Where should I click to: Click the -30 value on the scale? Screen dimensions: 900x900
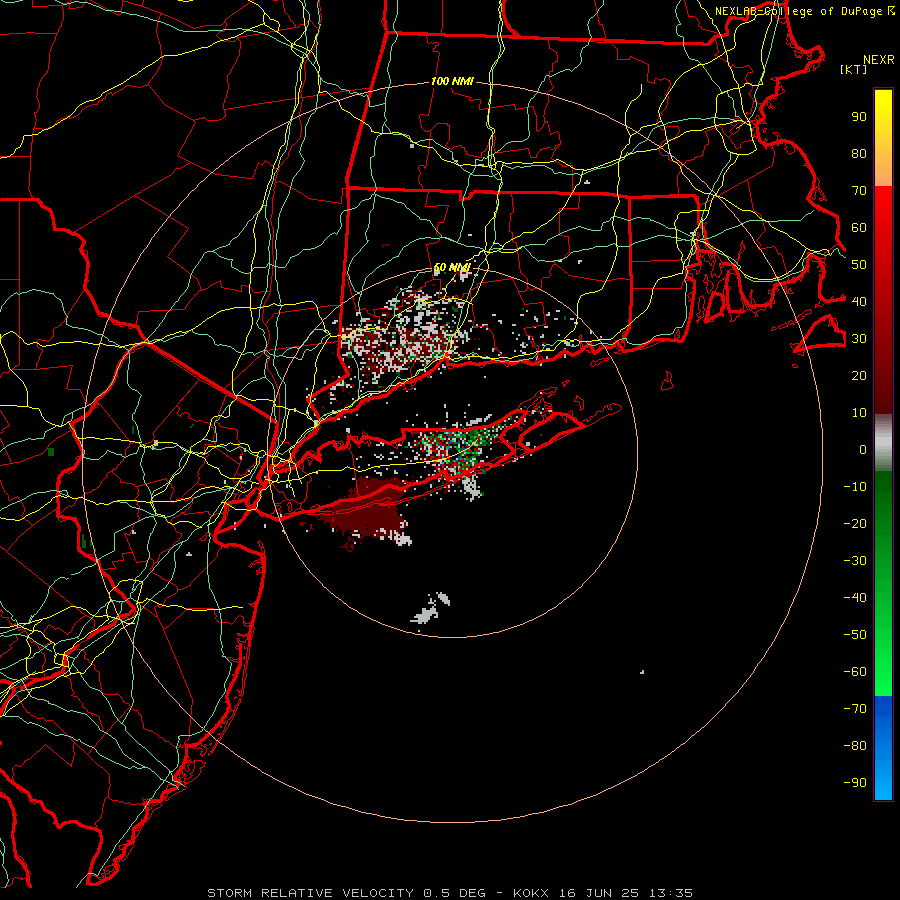pyautogui.click(x=855, y=561)
